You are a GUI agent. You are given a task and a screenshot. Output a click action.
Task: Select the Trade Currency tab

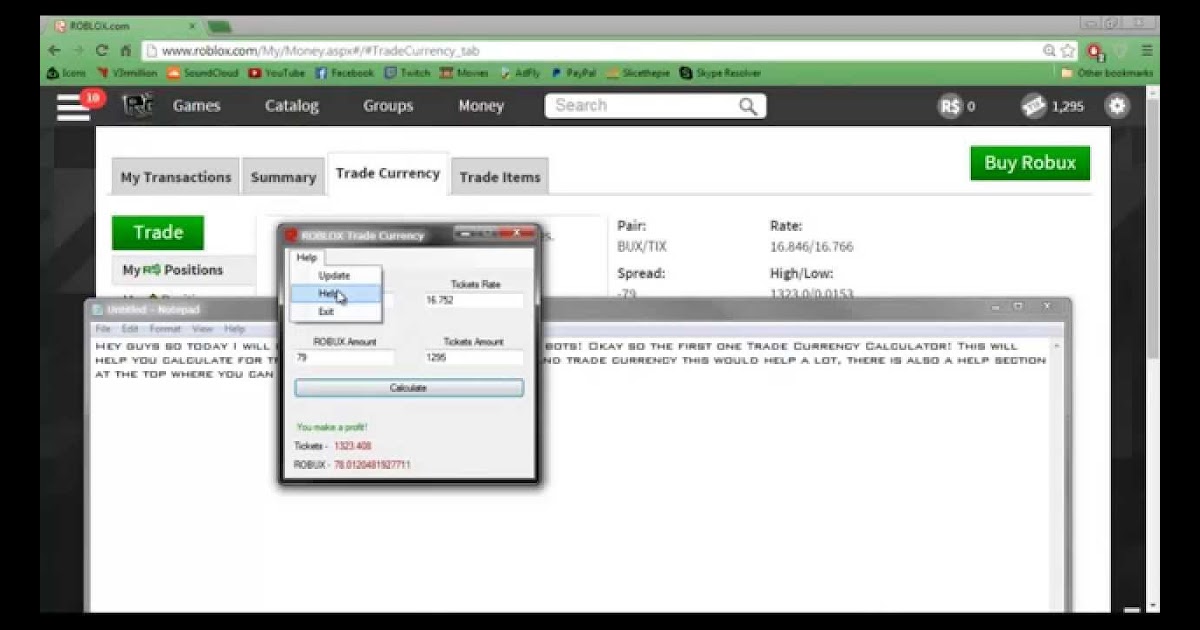click(x=388, y=174)
